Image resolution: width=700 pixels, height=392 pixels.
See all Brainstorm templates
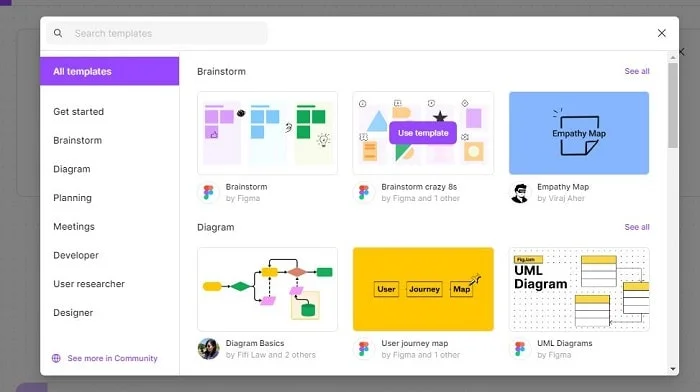(x=637, y=71)
